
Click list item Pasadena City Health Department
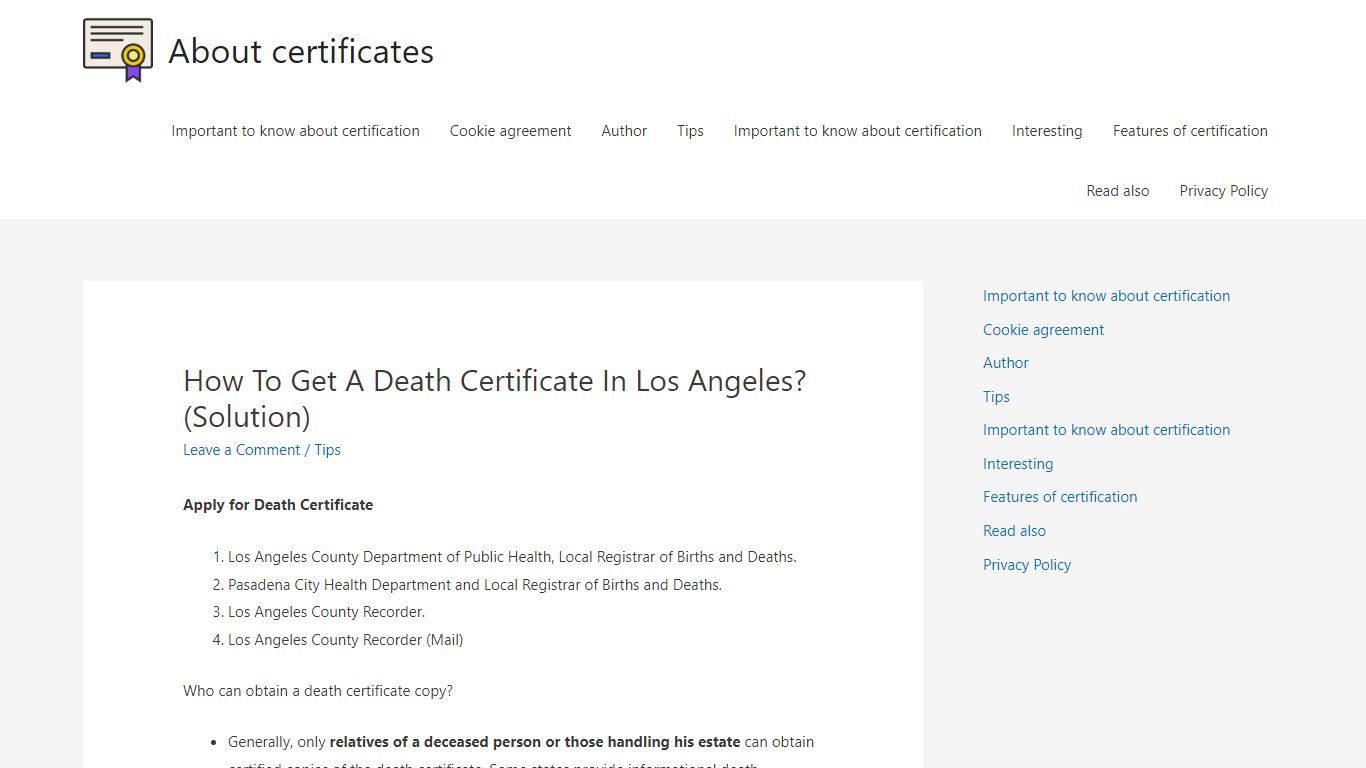[475, 585]
